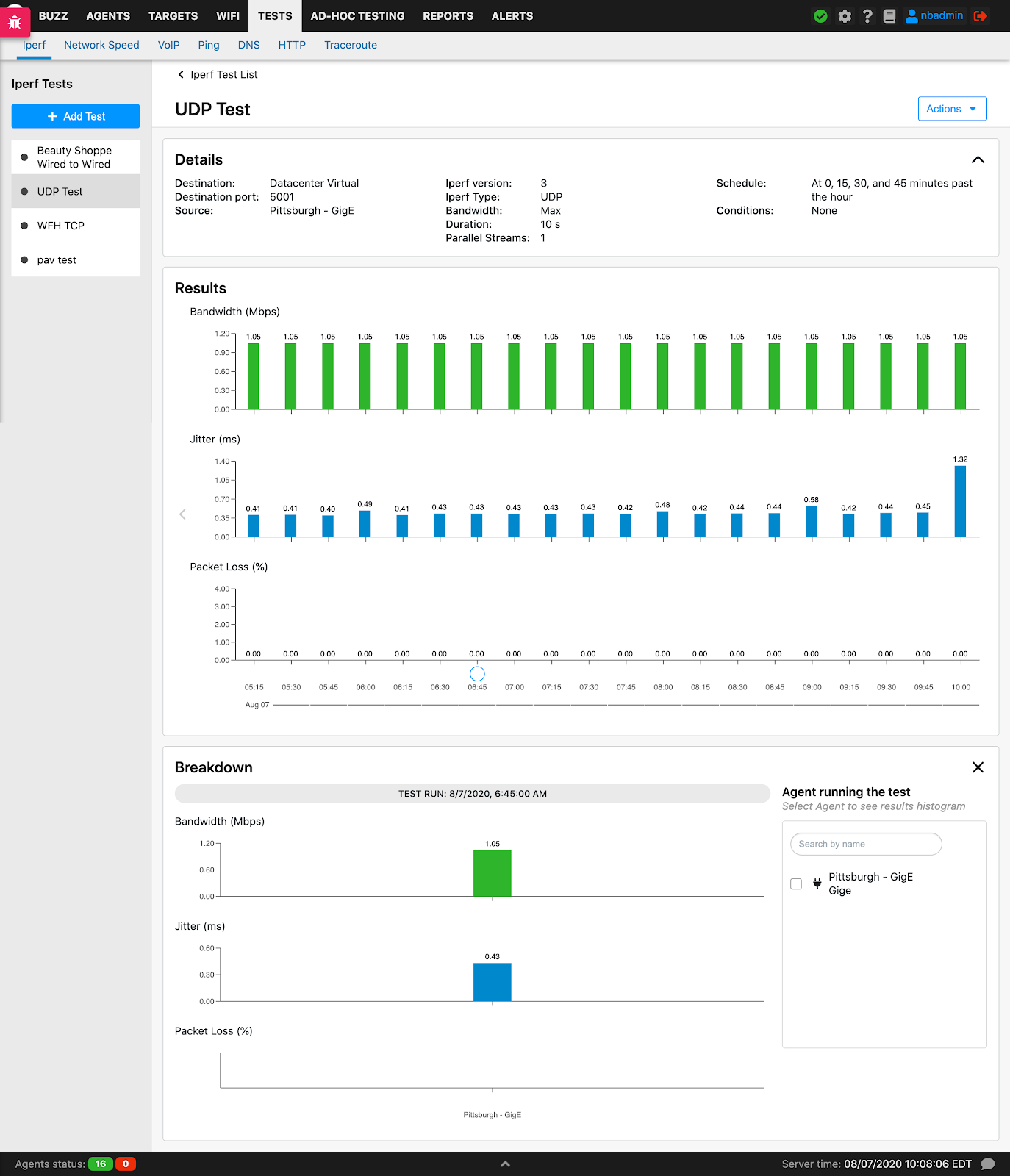This screenshot has width=1010, height=1176.
Task: Click the 0.58 jitter bar at 09:00
Action: 812,521
